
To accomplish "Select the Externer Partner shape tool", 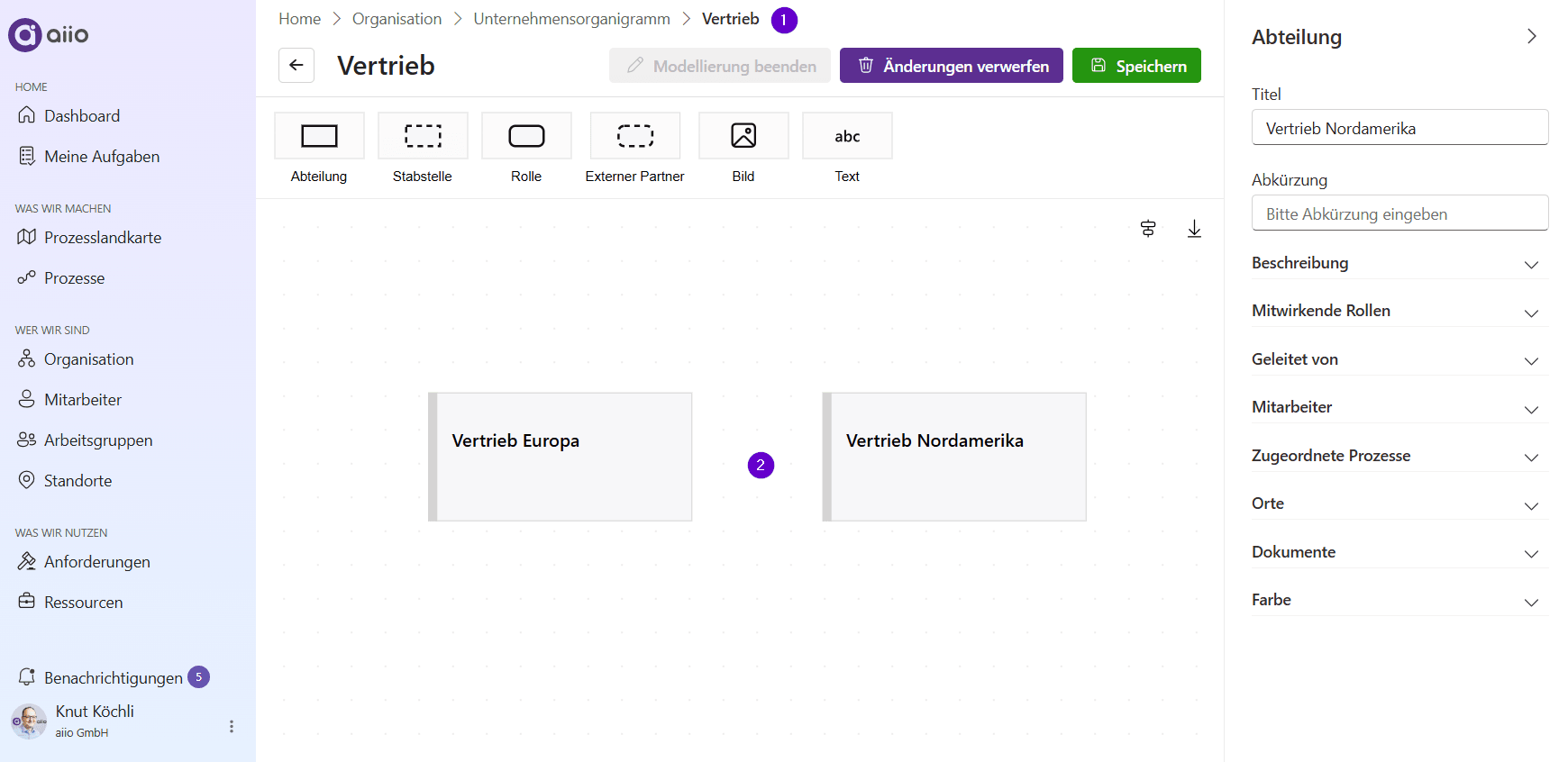I will tap(635, 136).
